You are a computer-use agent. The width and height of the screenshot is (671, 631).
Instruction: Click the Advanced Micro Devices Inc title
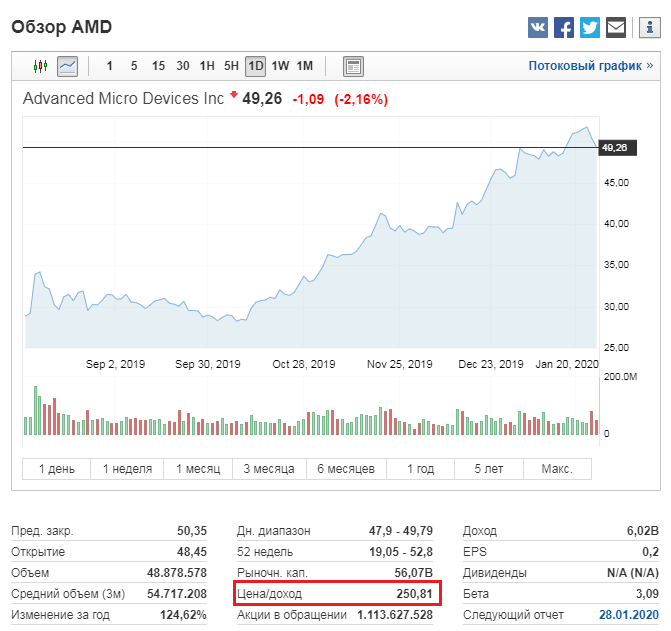[123, 98]
